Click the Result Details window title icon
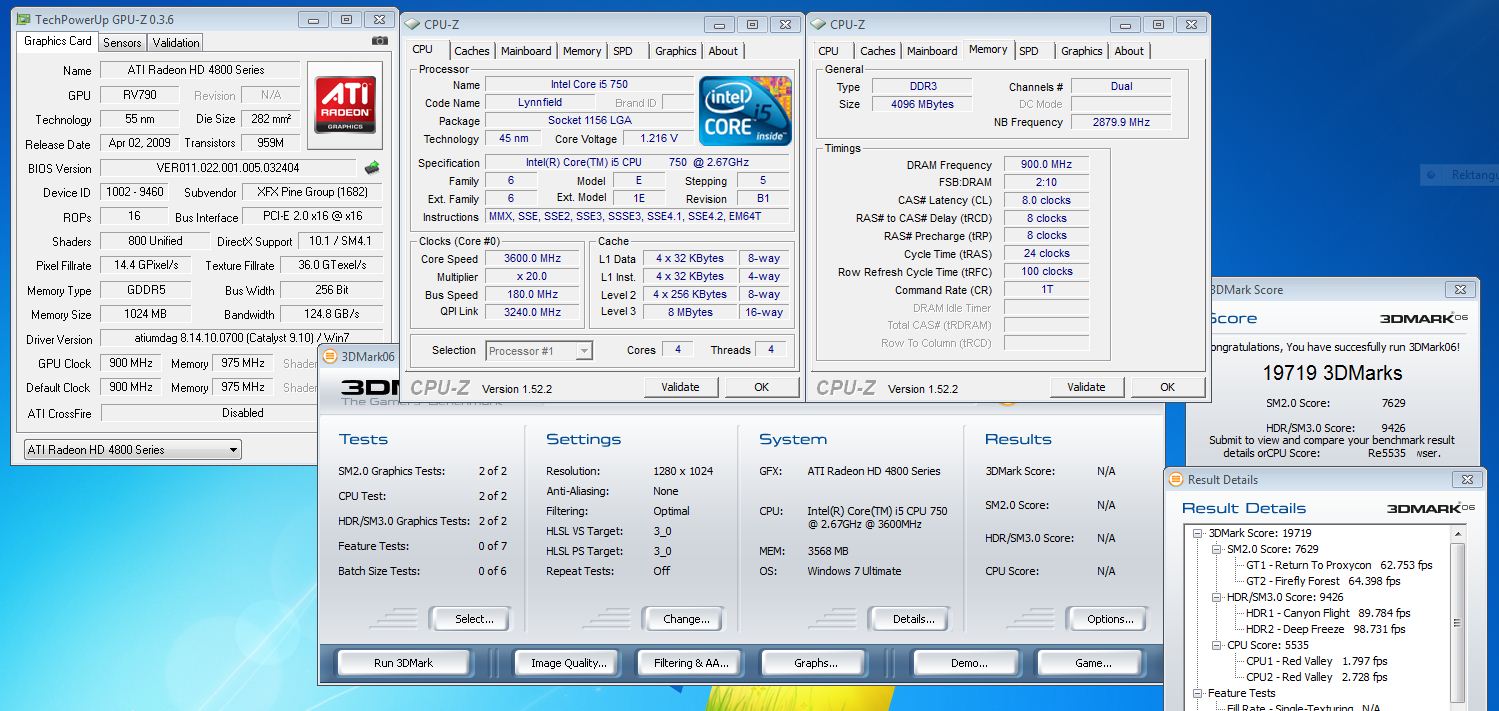 pos(1177,480)
